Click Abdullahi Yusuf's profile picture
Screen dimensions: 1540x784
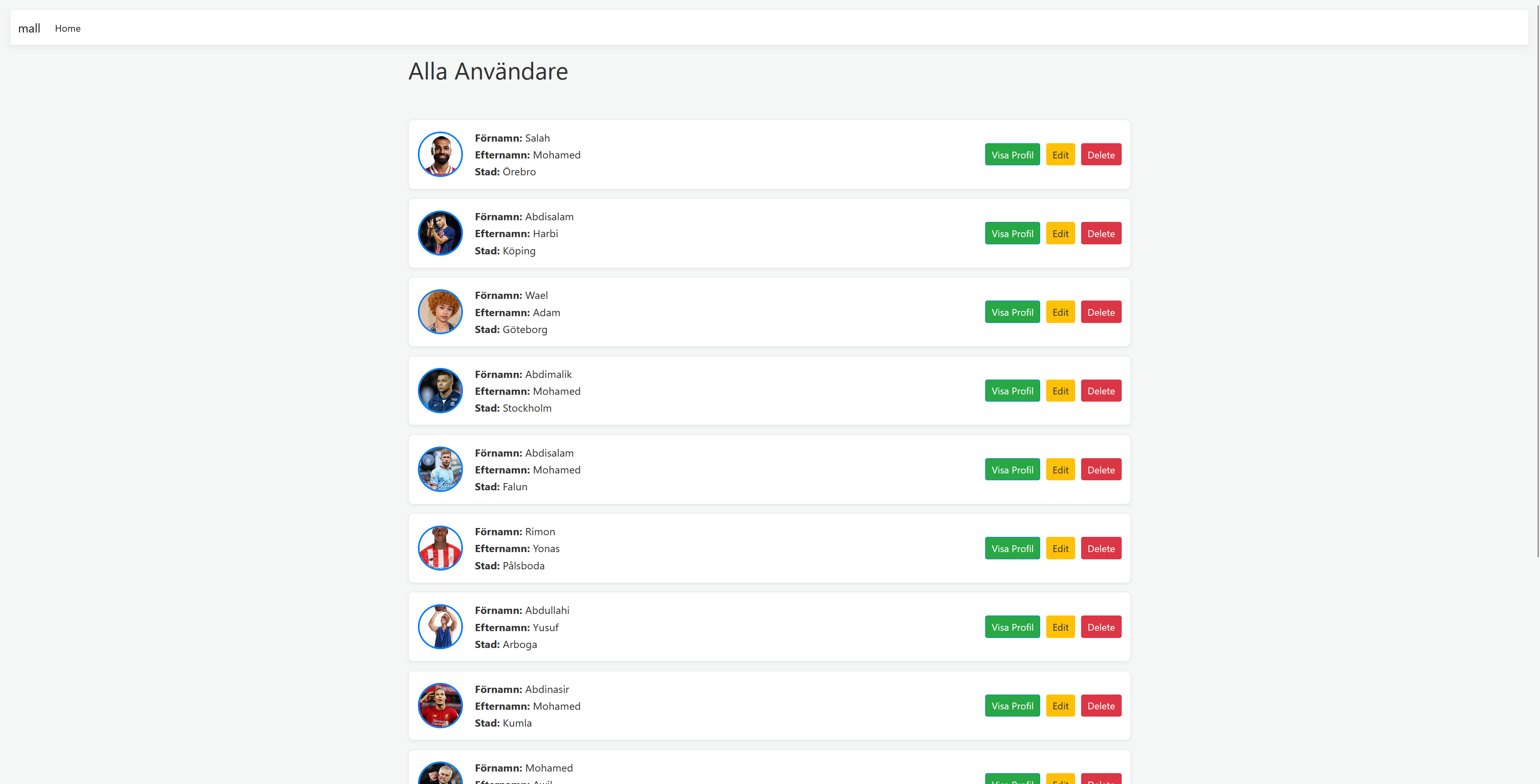point(440,627)
